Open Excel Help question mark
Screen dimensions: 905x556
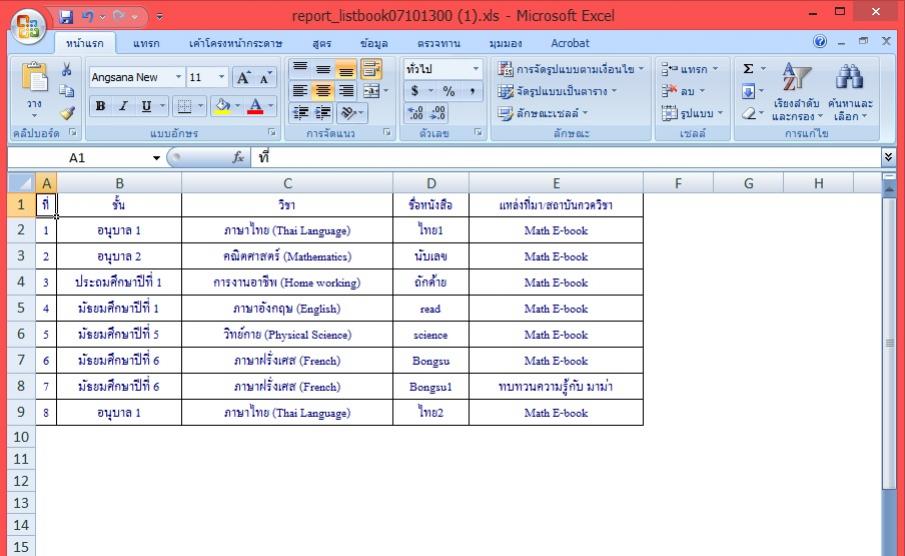820,42
